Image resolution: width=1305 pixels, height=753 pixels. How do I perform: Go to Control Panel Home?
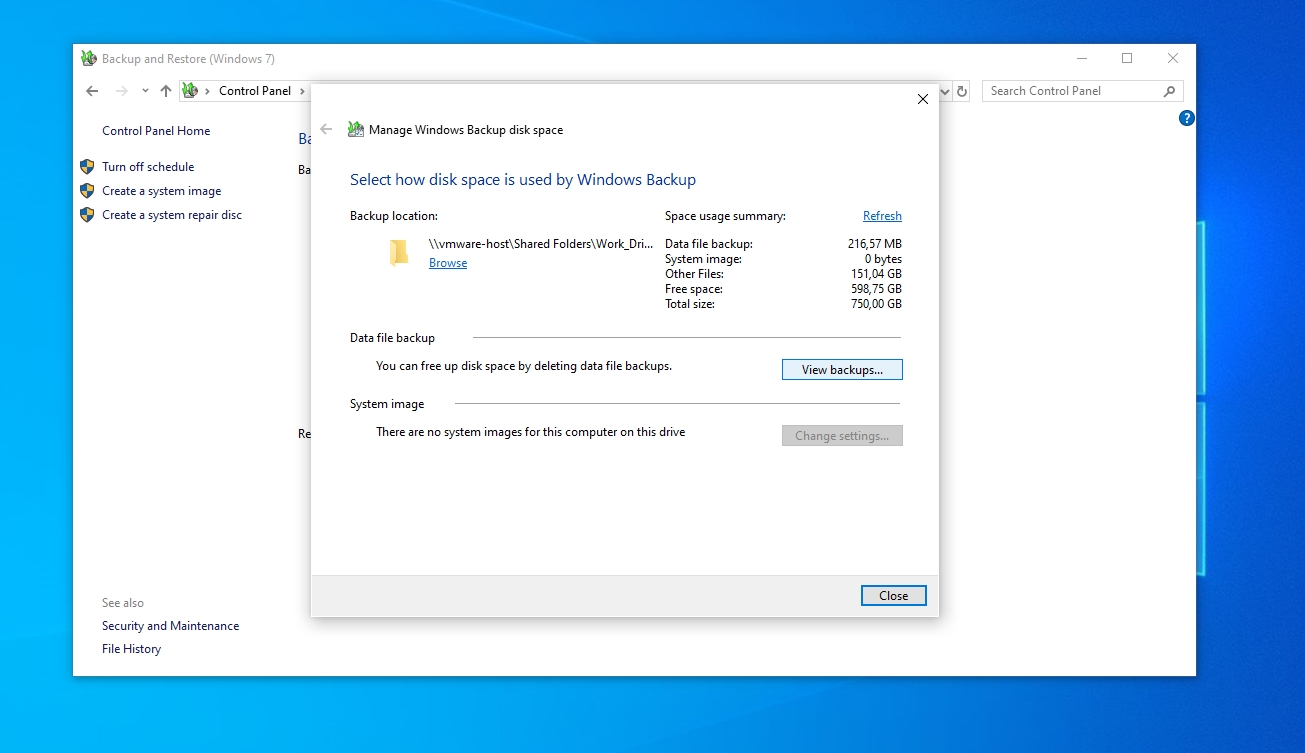coord(156,131)
